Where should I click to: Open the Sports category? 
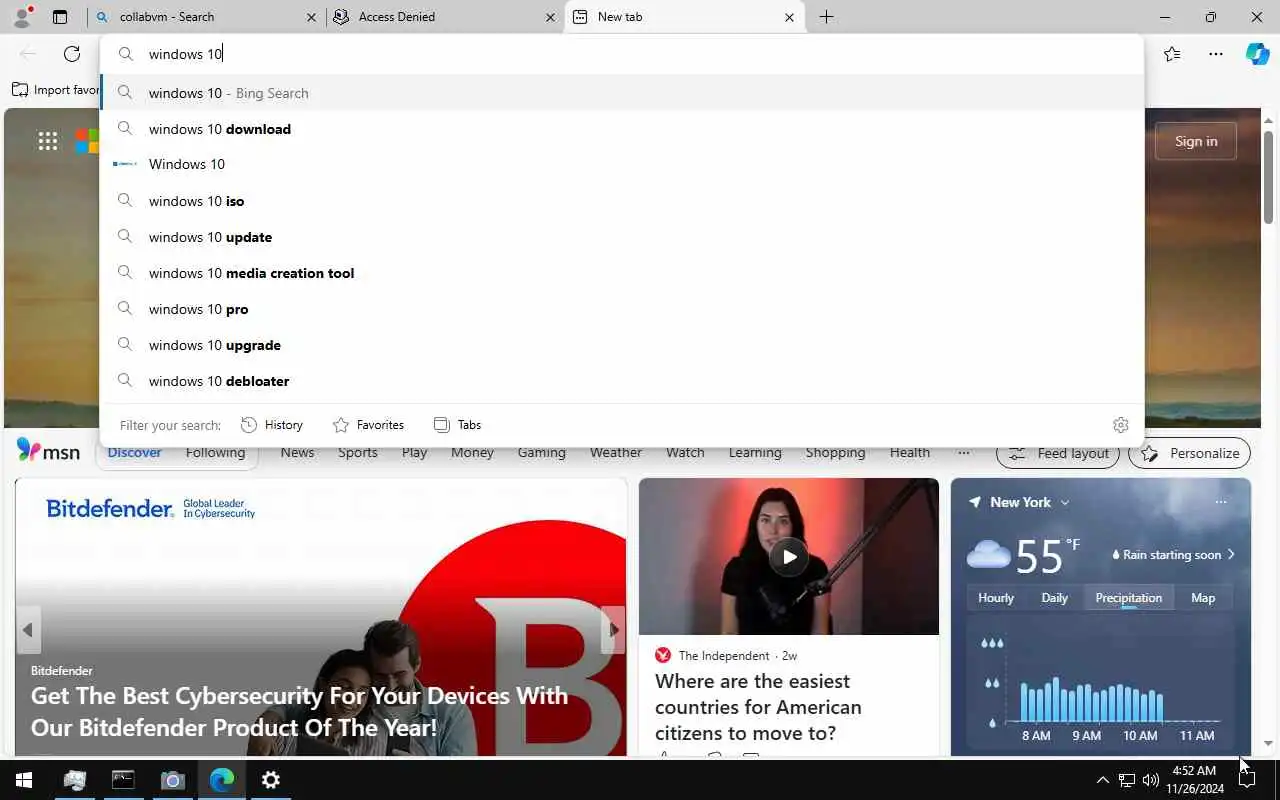(x=358, y=453)
